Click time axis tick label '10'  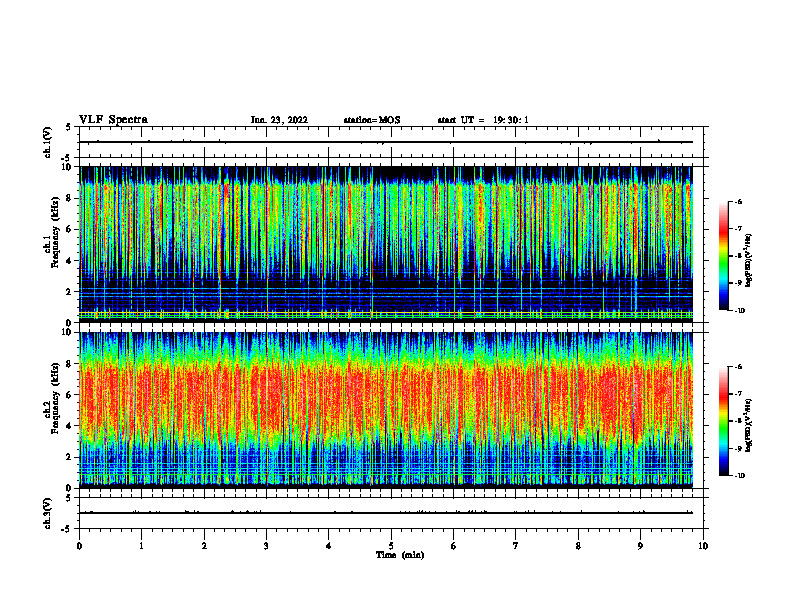pyautogui.click(x=703, y=546)
